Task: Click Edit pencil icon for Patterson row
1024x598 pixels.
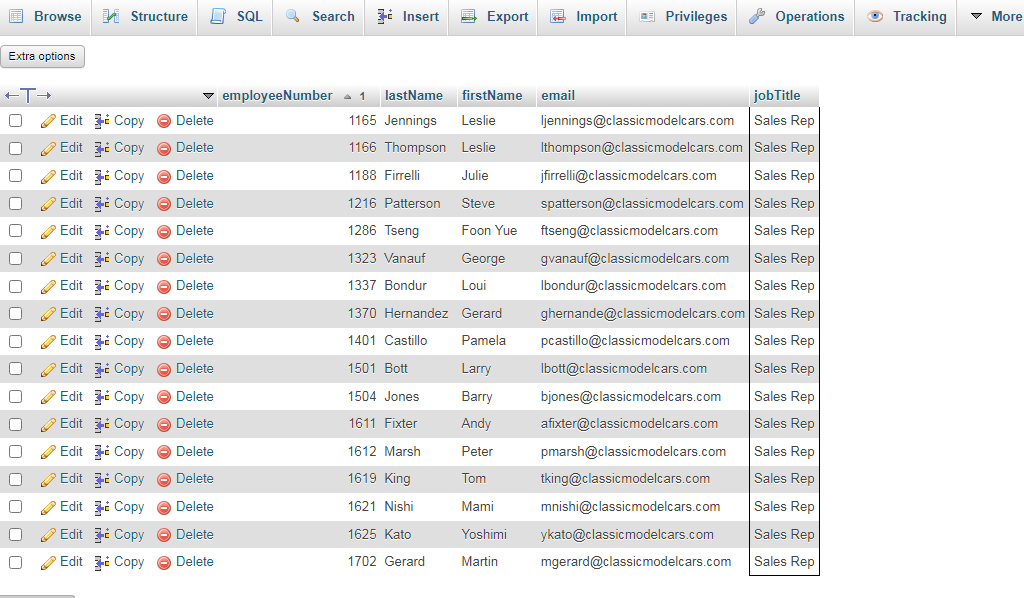Action: pos(48,204)
